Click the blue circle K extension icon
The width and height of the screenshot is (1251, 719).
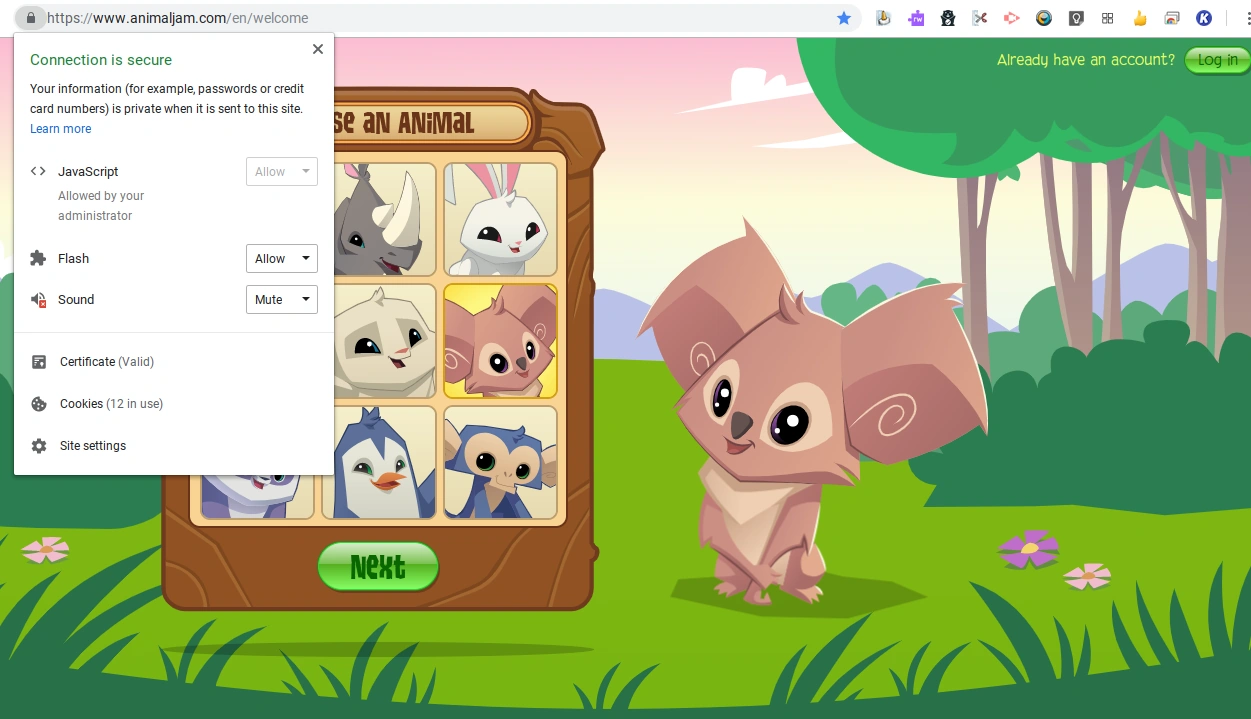tap(1204, 18)
